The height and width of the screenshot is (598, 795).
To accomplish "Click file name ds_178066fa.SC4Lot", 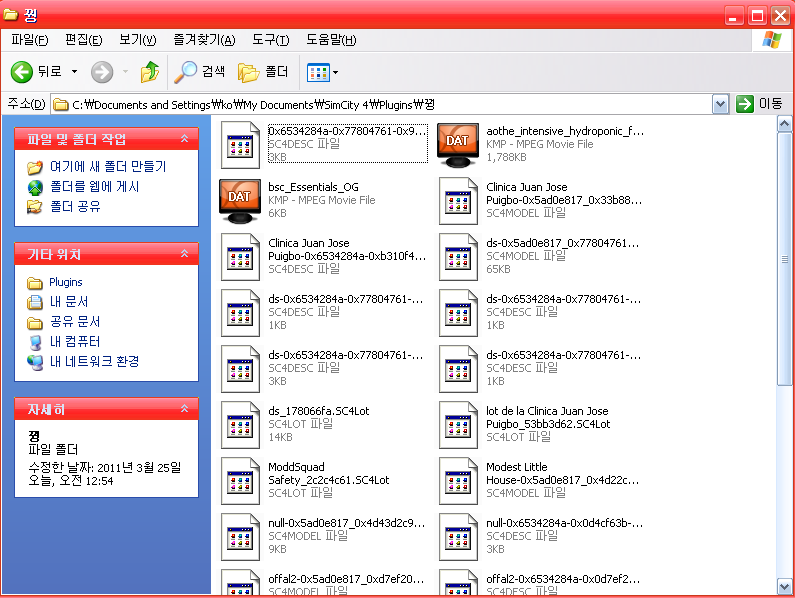I will tap(318, 411).
